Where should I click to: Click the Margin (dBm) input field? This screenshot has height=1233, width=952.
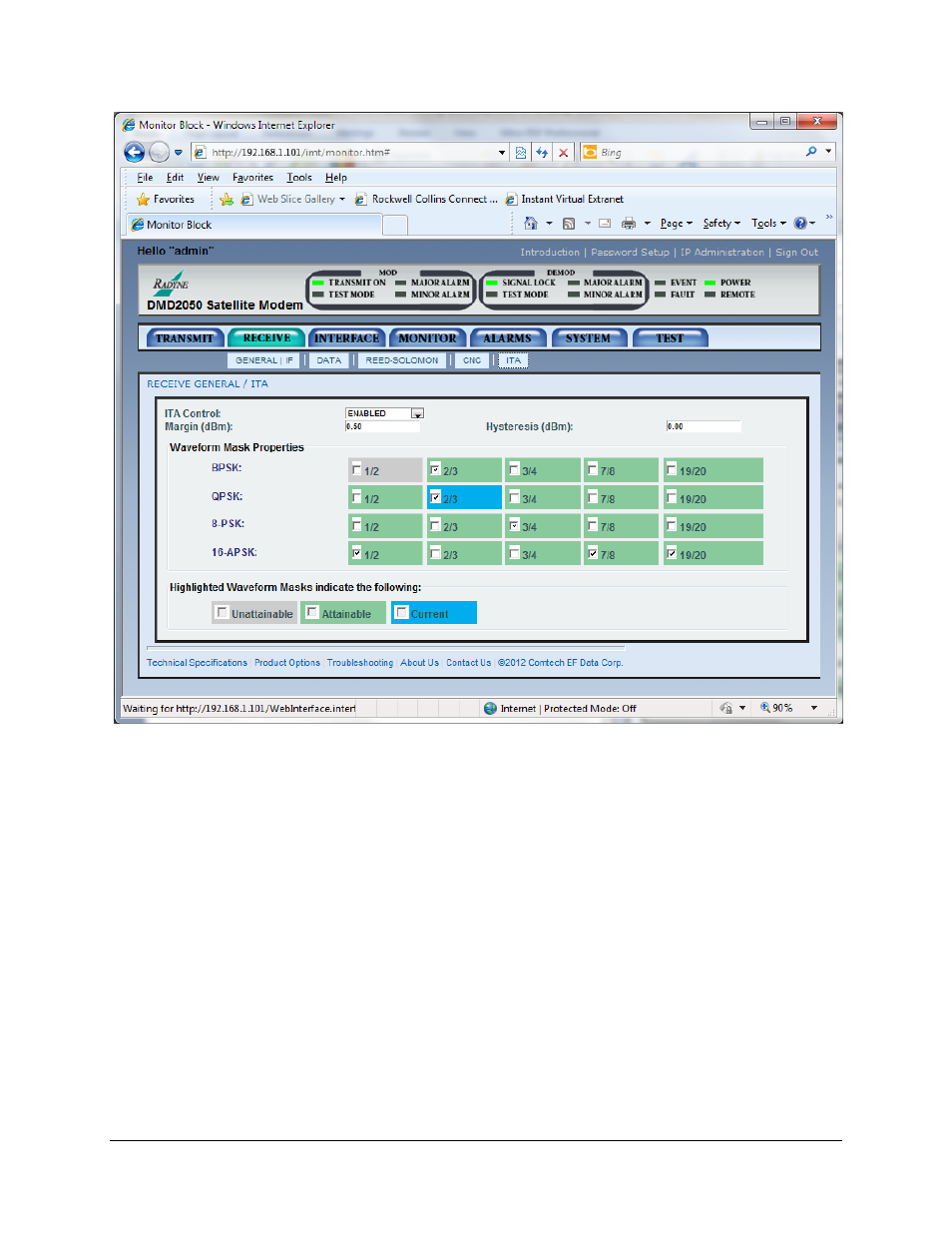tap(382, 427)
